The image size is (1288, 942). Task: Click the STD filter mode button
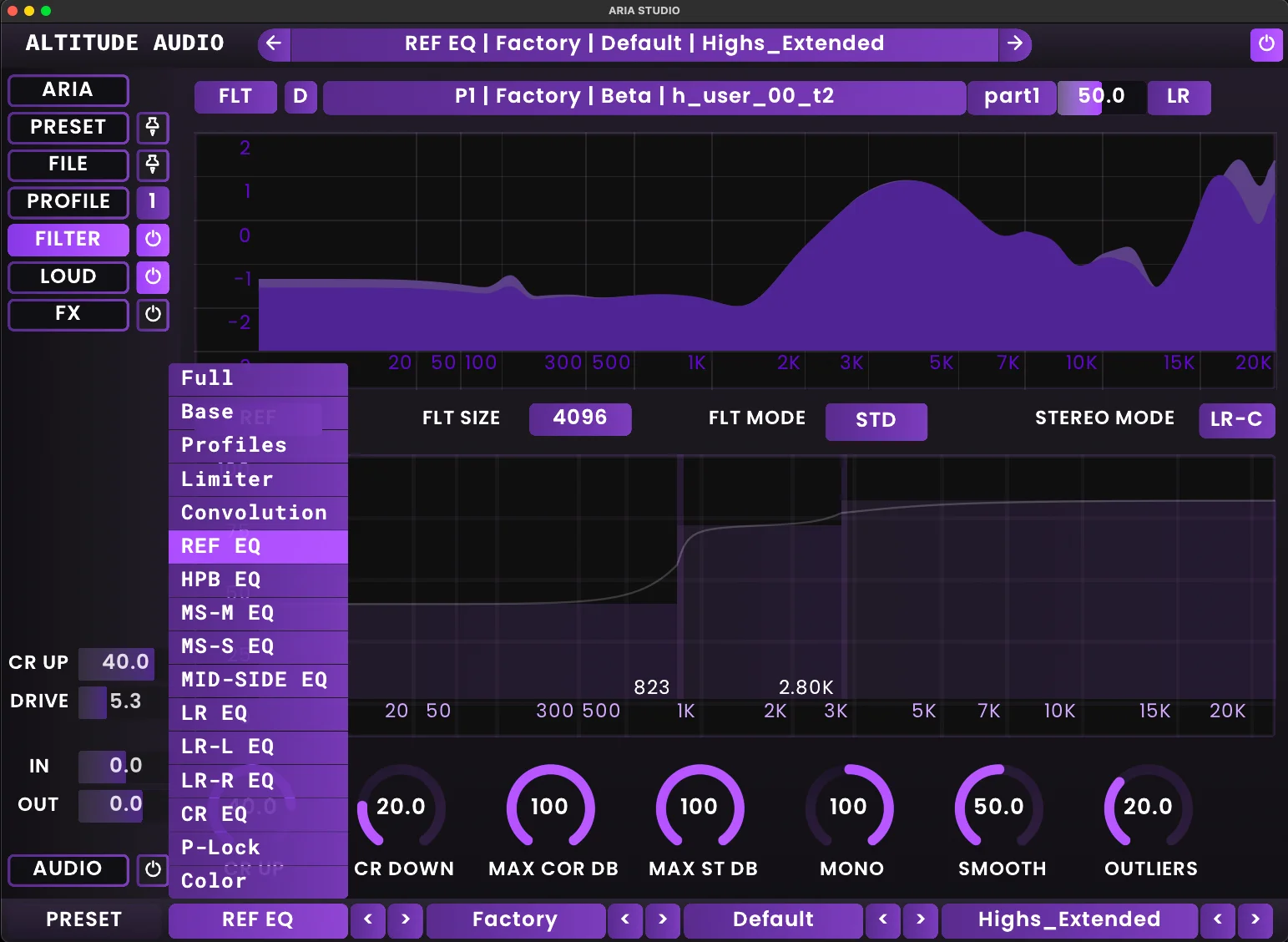point(876,422)
